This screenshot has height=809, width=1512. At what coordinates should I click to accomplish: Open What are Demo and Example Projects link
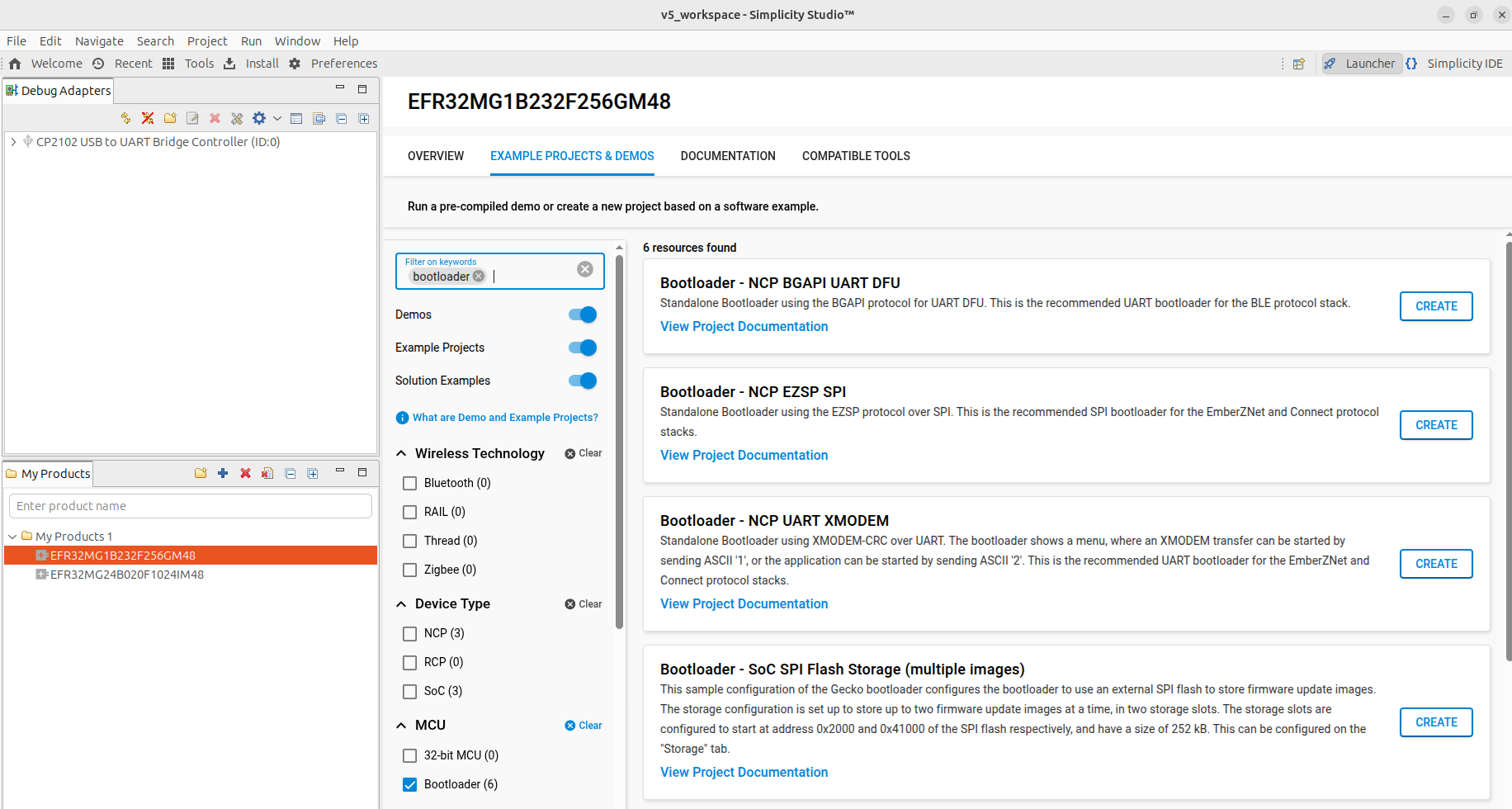pyautogui.click(x=504, y=418)
